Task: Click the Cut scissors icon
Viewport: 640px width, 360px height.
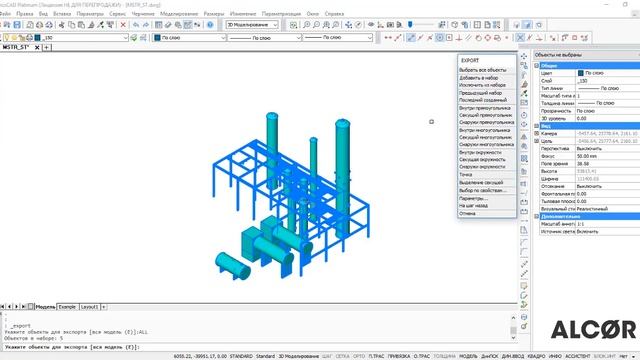Action: (62, 25)
